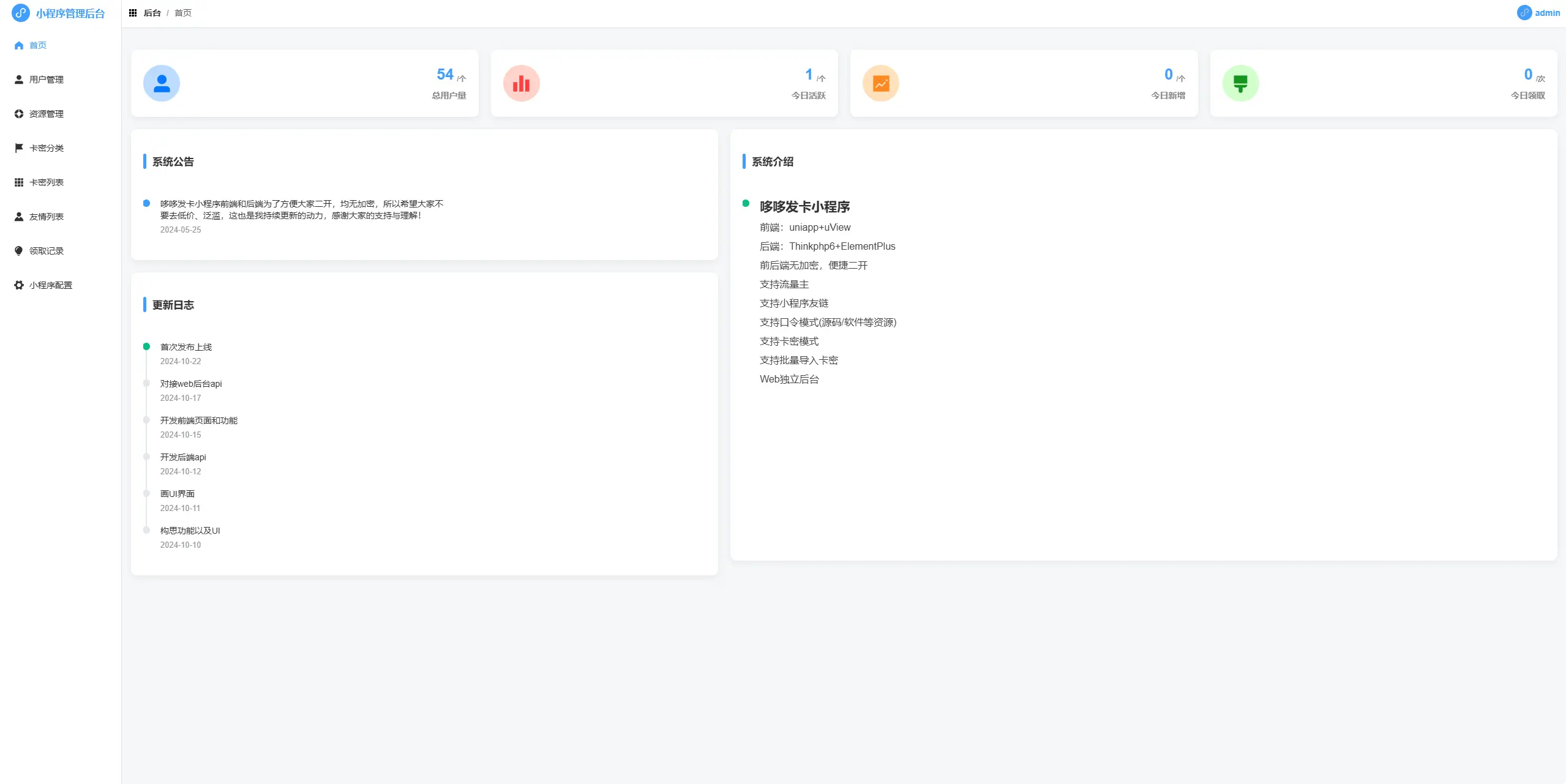The width and height of the screenshot is (1566, 784).
Task: Click the 首次发布上线 timeline entry
Action: (x=186, y=347)
